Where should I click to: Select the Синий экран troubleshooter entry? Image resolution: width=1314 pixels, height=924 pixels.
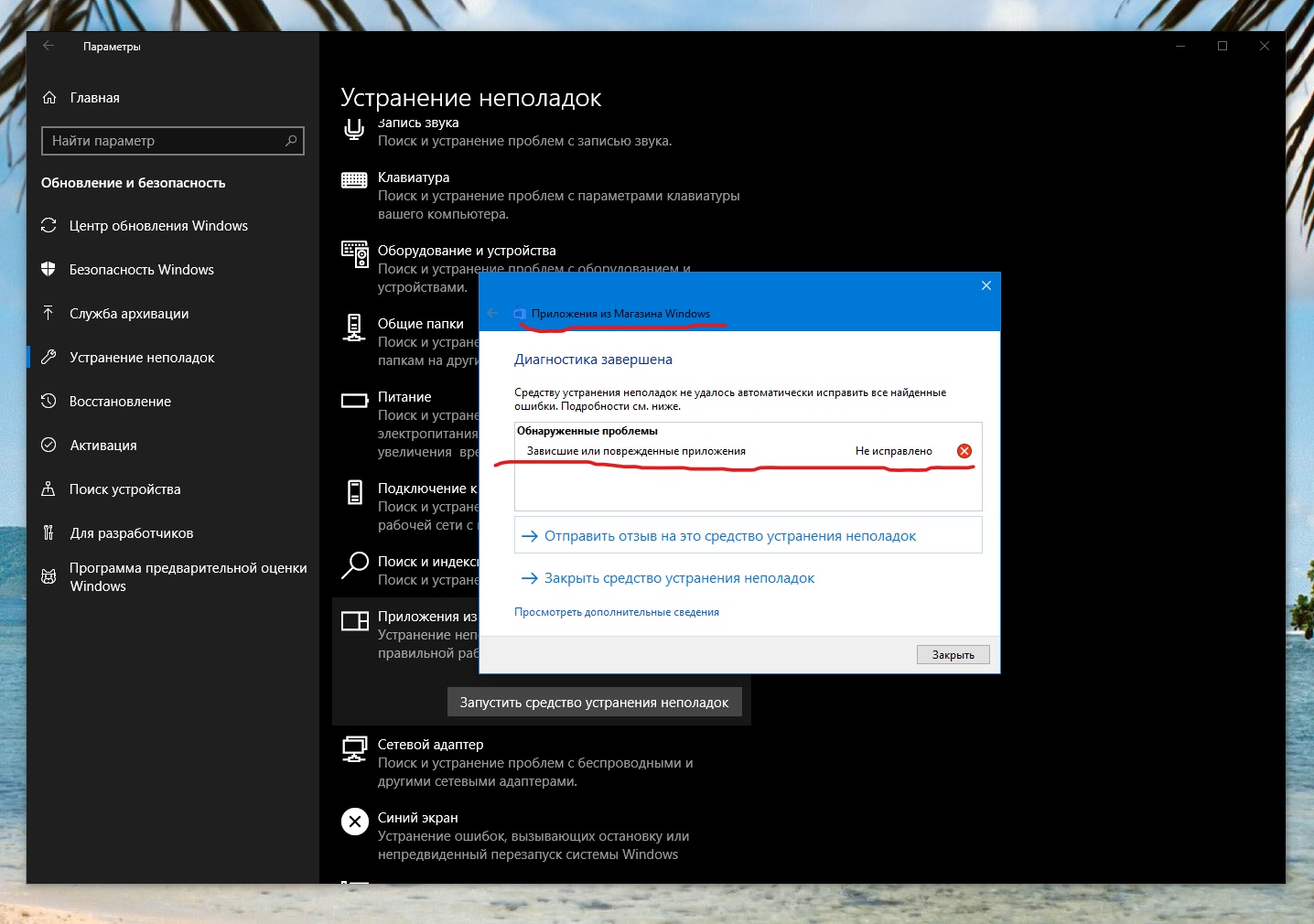(x=542, y=835)
